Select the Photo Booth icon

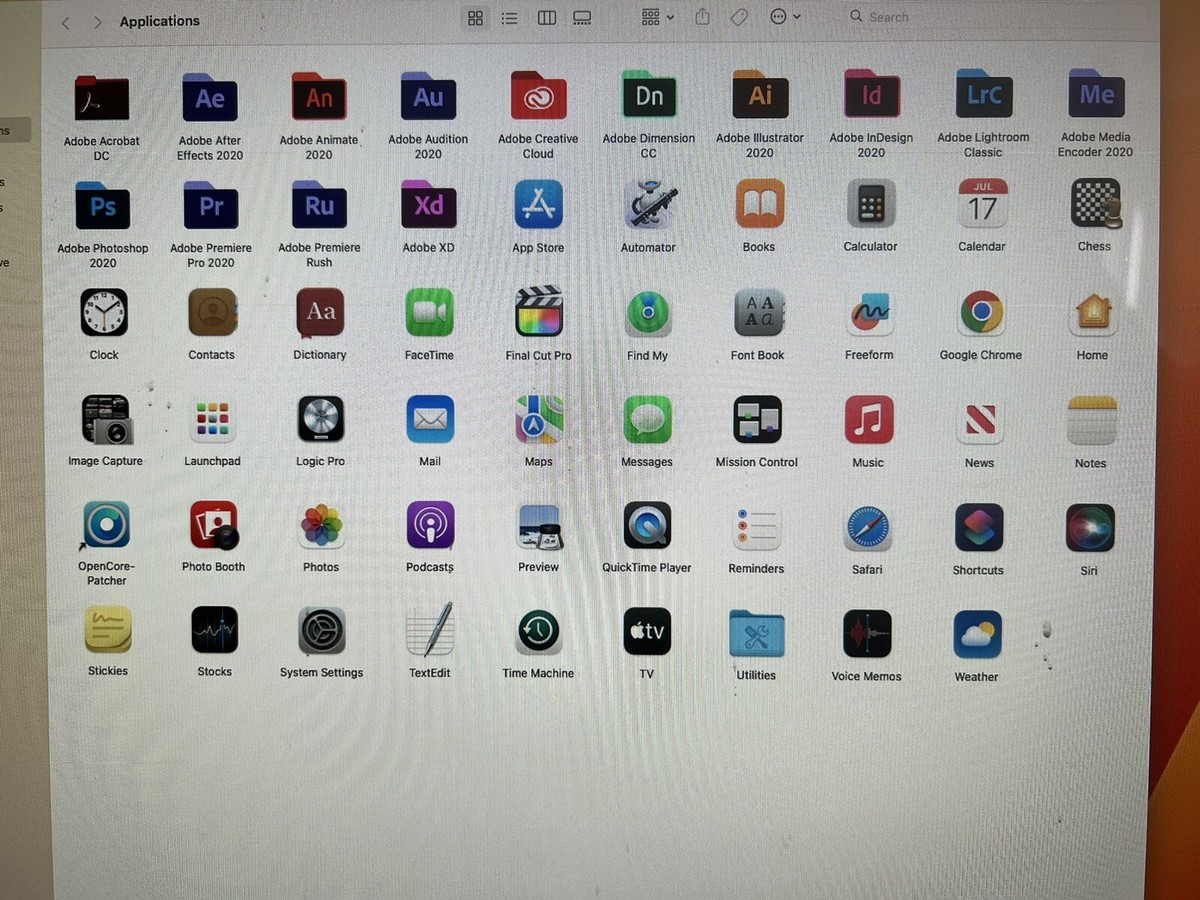click(214, 525)
